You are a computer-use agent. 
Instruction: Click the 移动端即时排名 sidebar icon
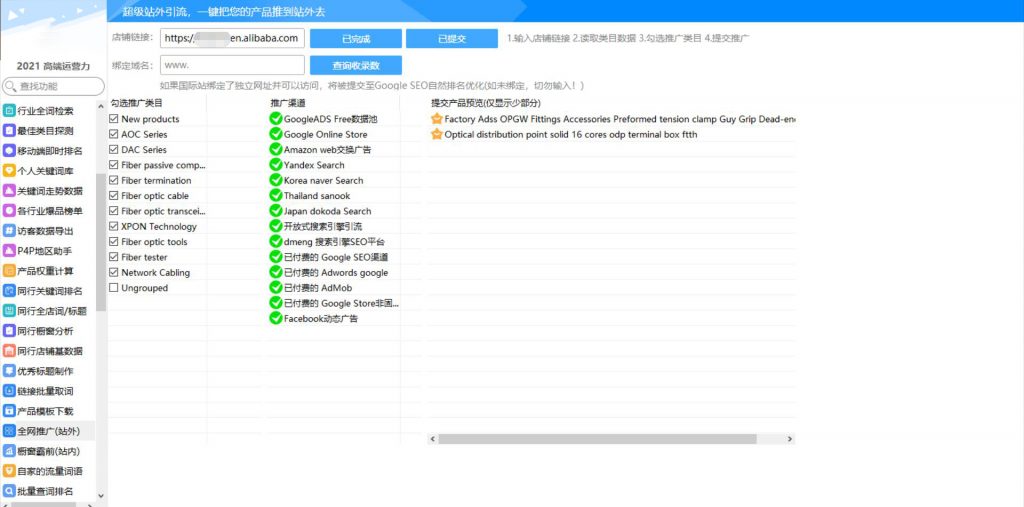tap(9, 151)
